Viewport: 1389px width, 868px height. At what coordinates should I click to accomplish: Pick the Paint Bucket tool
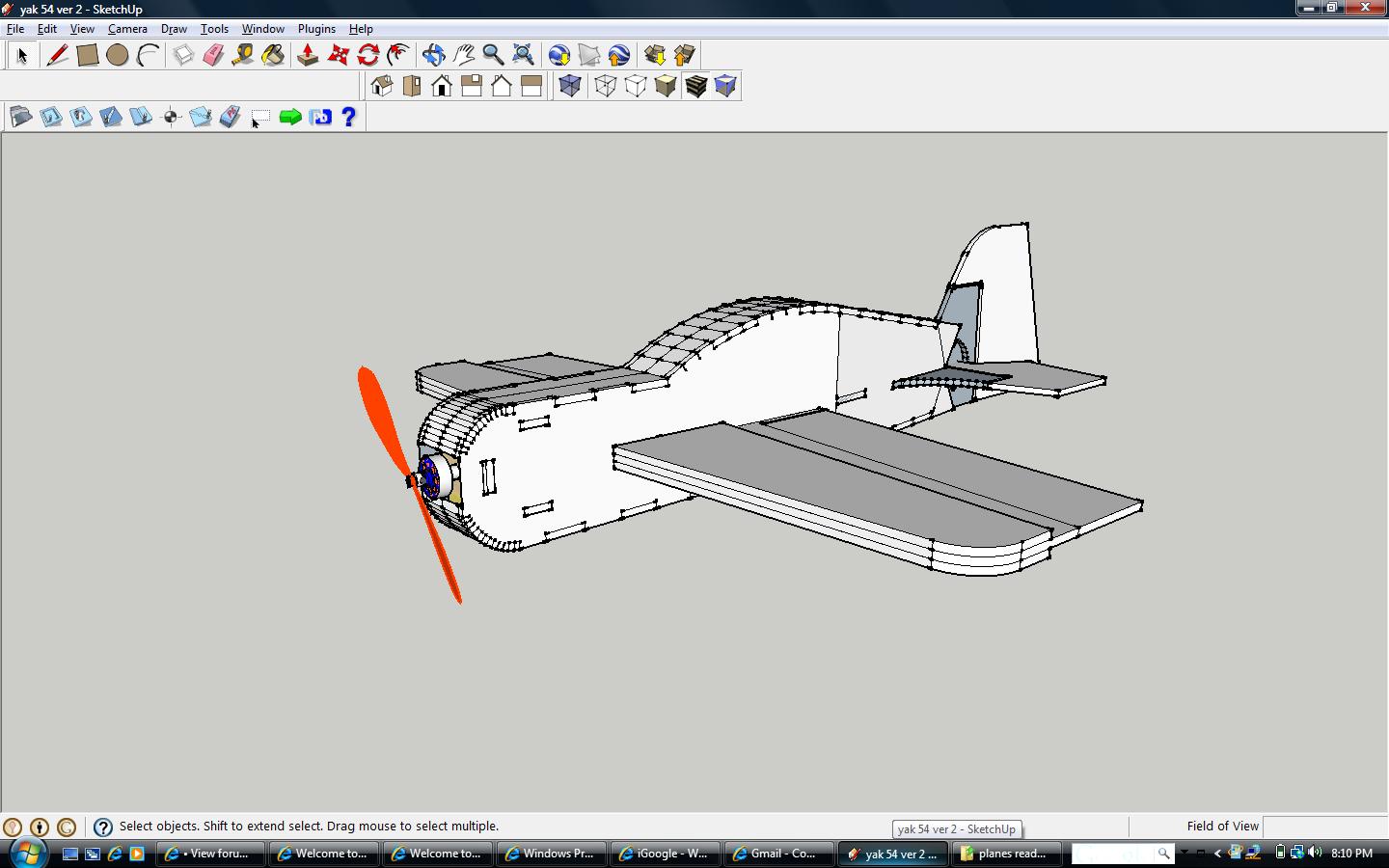pos(273,55)
